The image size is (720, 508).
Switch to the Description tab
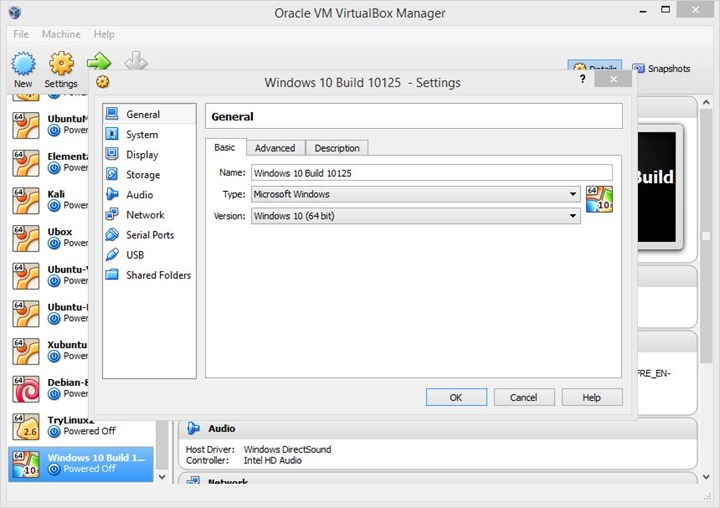click(x=337, y=148)
